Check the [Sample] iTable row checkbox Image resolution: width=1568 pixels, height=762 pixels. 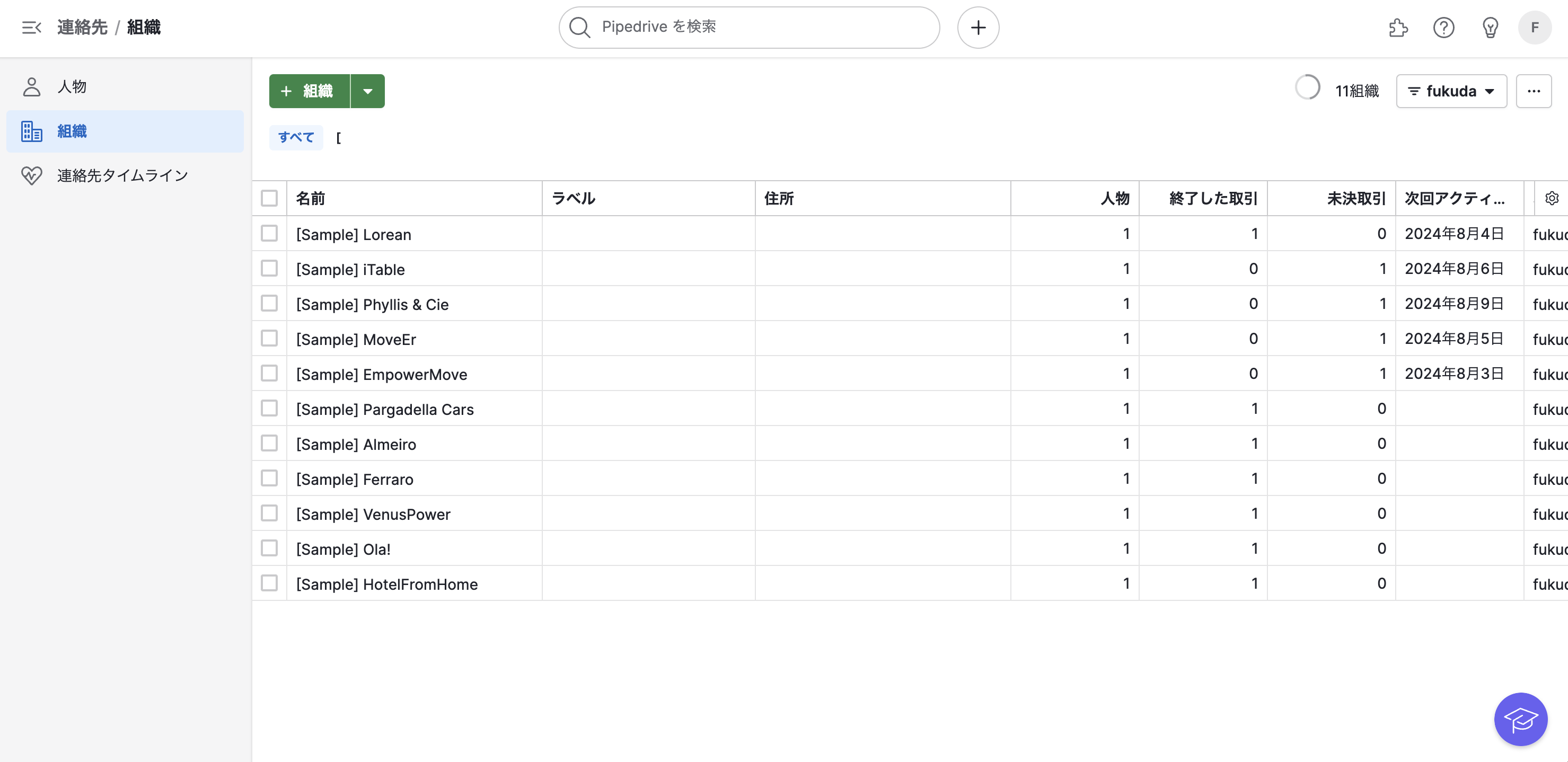269,269
